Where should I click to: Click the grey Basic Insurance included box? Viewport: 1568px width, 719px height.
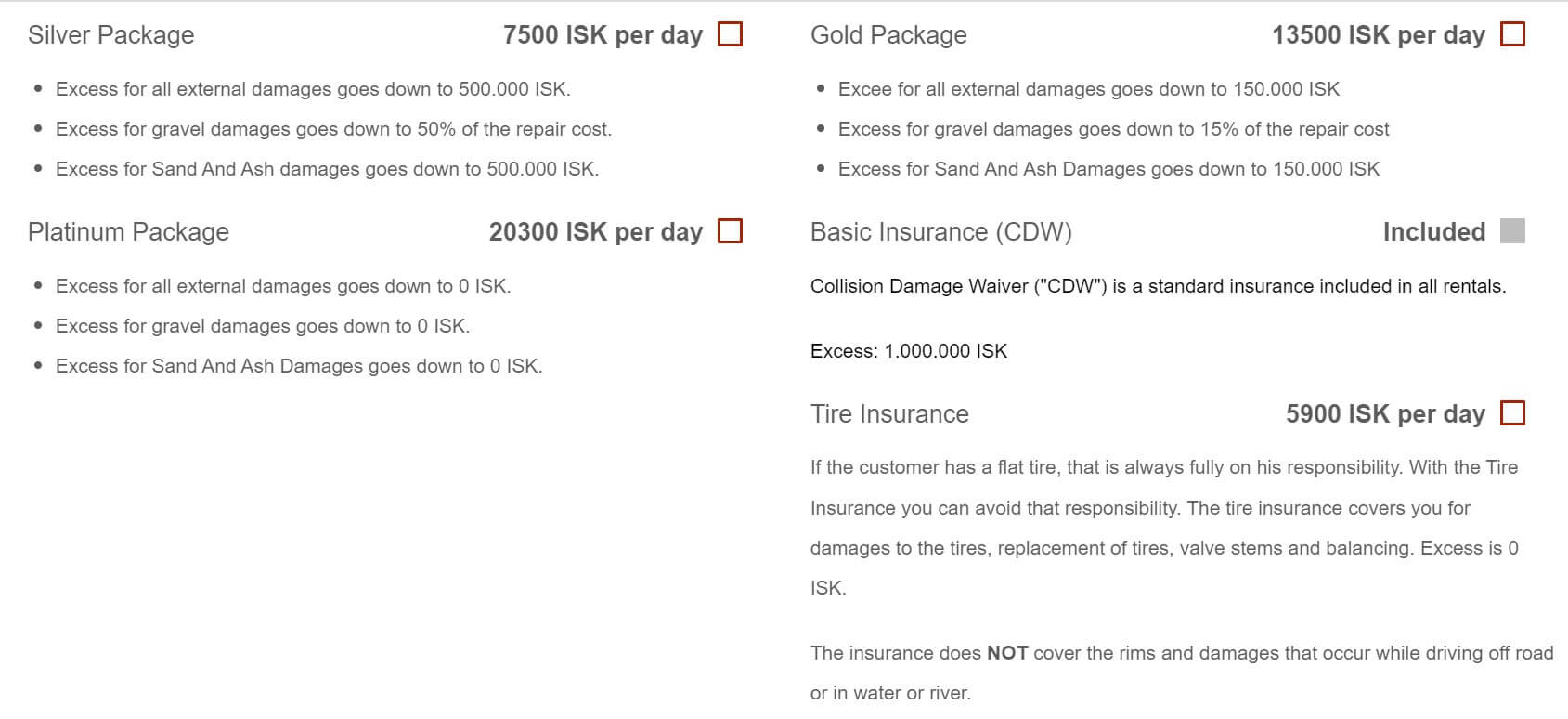[x=1512, y=231]
